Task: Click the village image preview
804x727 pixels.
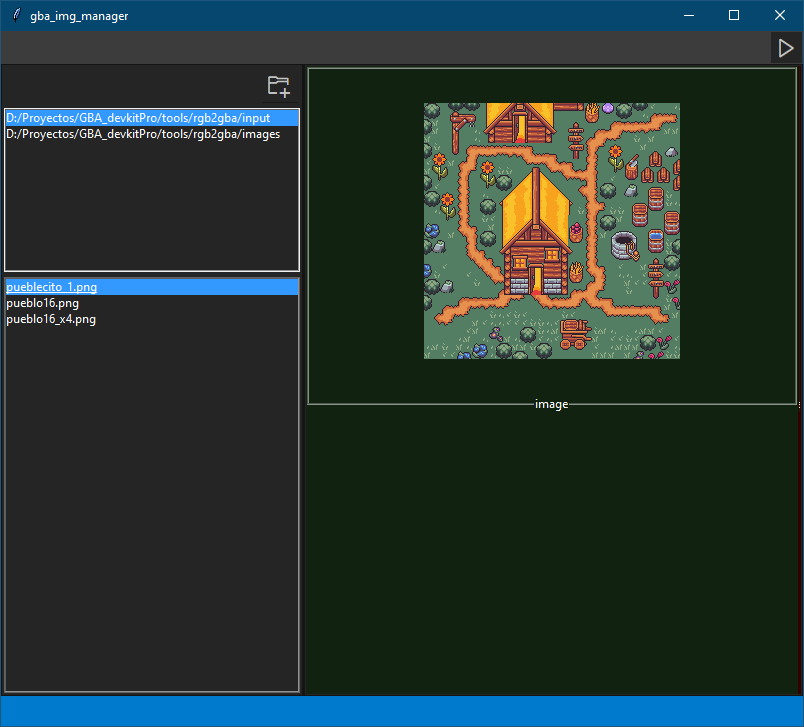Action: pos(552,231)
